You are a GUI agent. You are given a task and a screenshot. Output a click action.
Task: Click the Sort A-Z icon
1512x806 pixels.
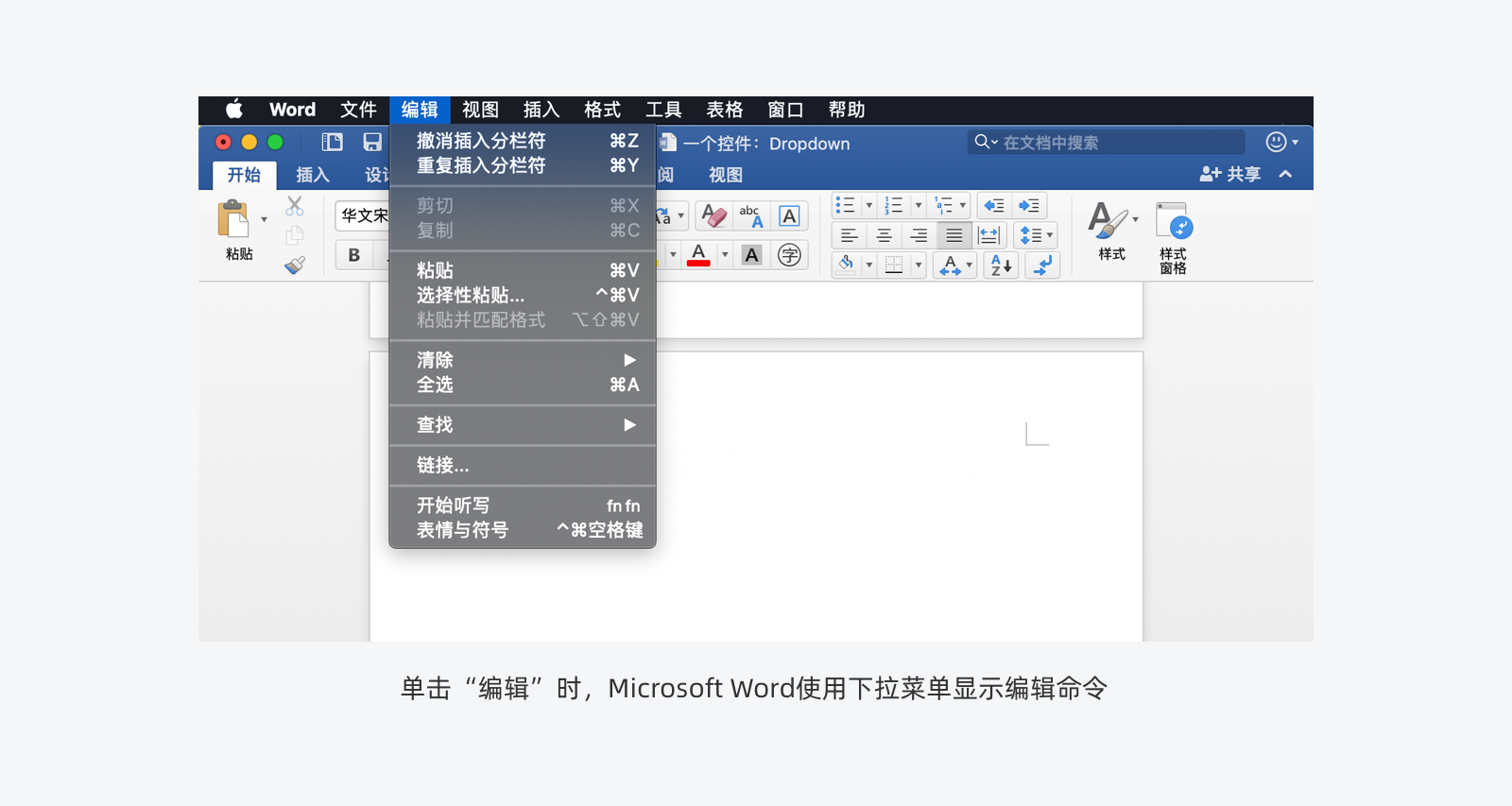point(1001,266)
